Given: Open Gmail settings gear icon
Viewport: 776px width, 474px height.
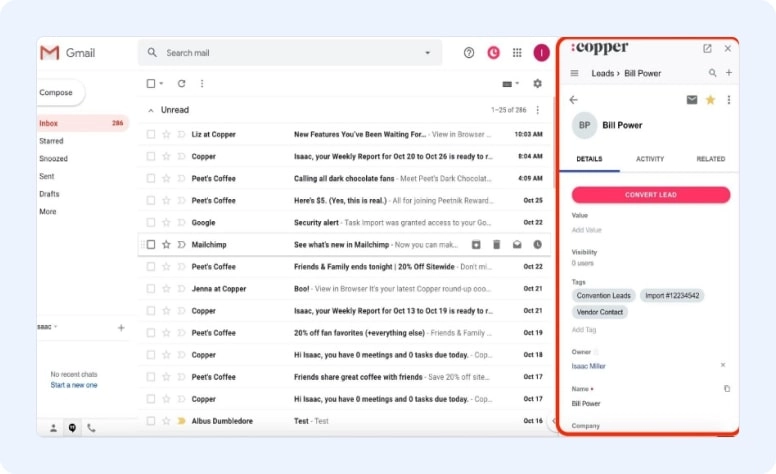Looking at the screenshot, I should [x=537, y=84].
